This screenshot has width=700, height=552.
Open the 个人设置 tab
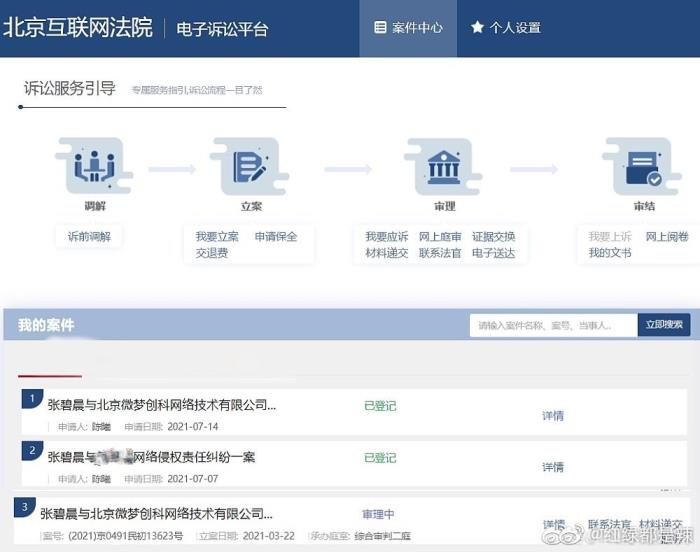point(506,28)
